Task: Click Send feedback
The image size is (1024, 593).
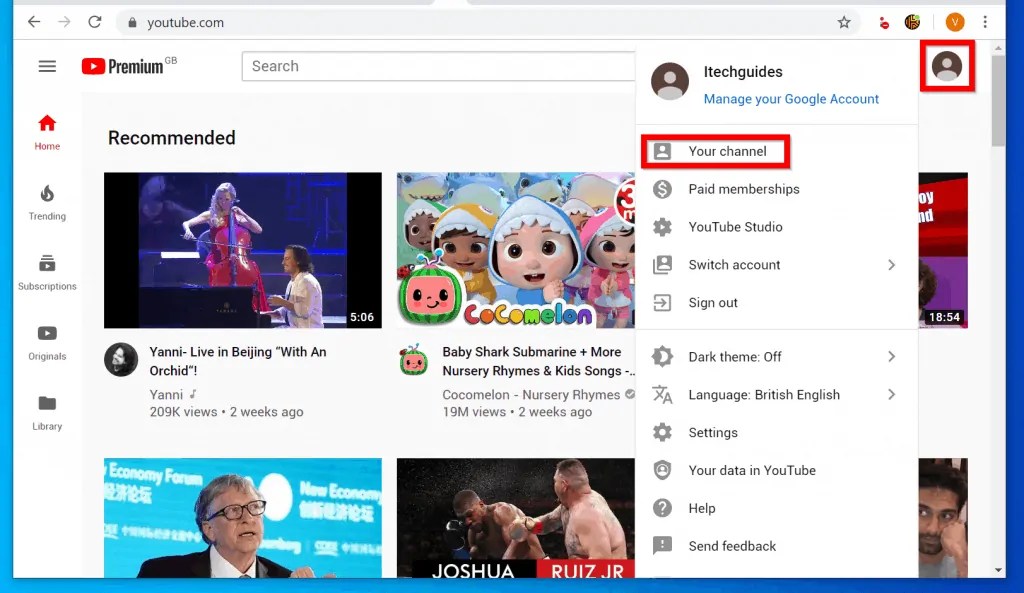Action: [x=732, y=546]
